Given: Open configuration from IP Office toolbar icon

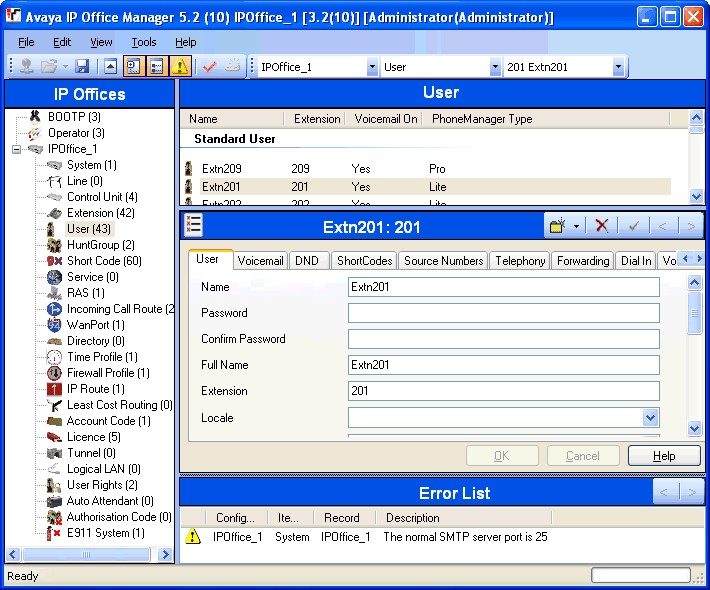Looking at the screenshot, I should point(26,67).
